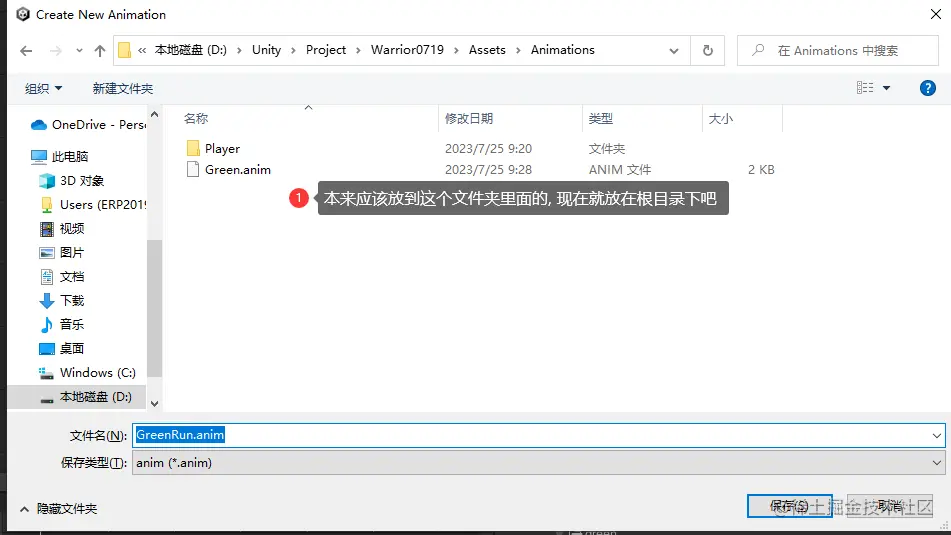Open the recent locations dropdown arrow

click(79, 51)
